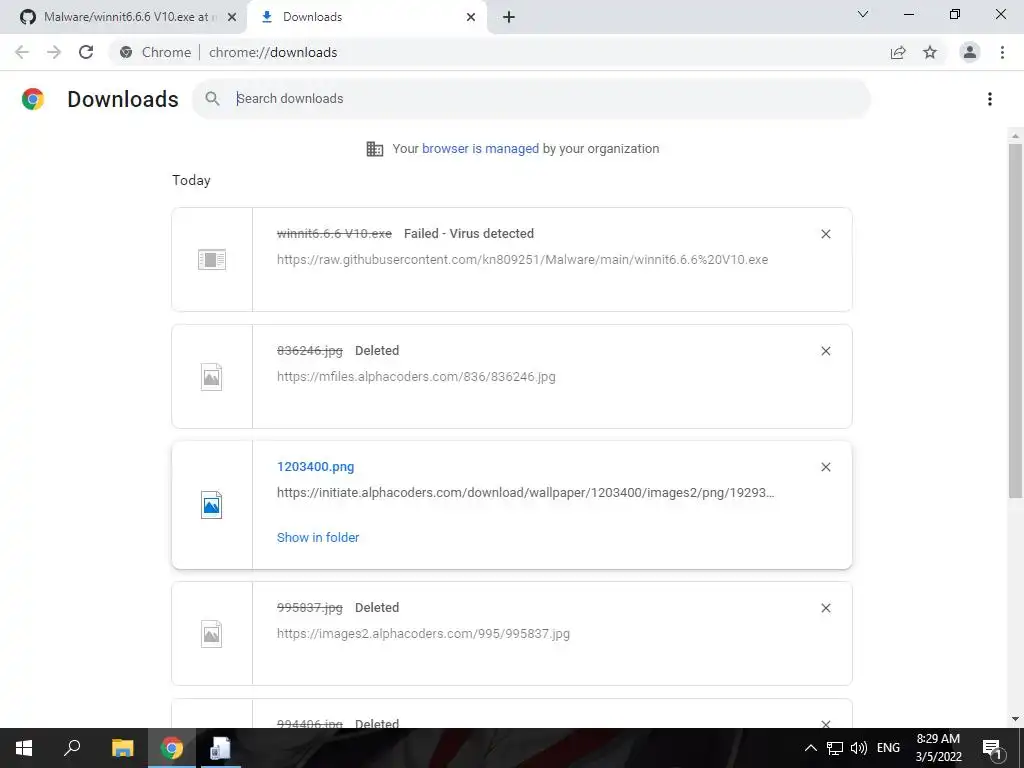Click the struck-through 836246.jpg file name
This screenshot has height=768, width=1024.
point(310,351)
